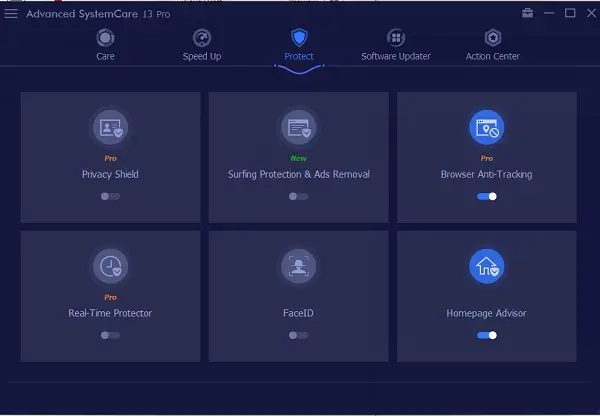Open the hamburger menu

click(11, 14)
